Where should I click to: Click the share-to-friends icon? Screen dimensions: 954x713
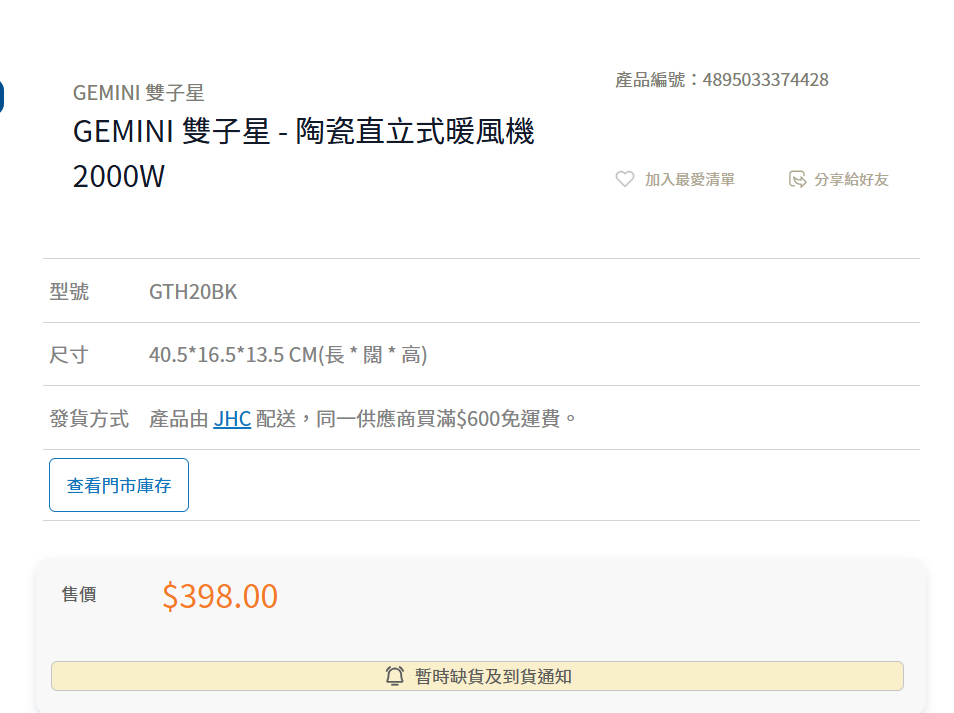(797, 179)
